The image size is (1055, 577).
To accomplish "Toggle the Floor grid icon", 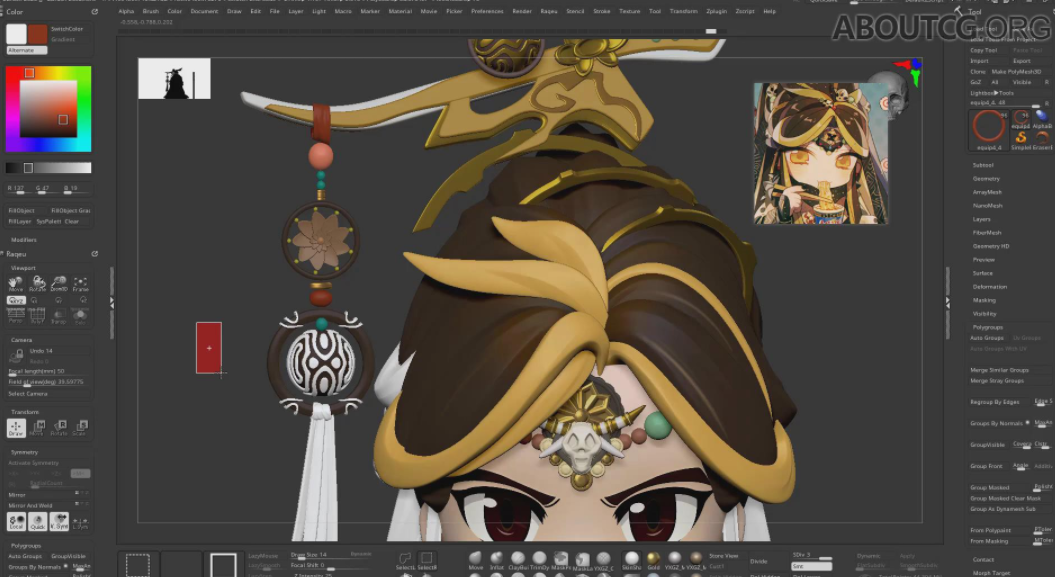I will click(x=37, y=316).
